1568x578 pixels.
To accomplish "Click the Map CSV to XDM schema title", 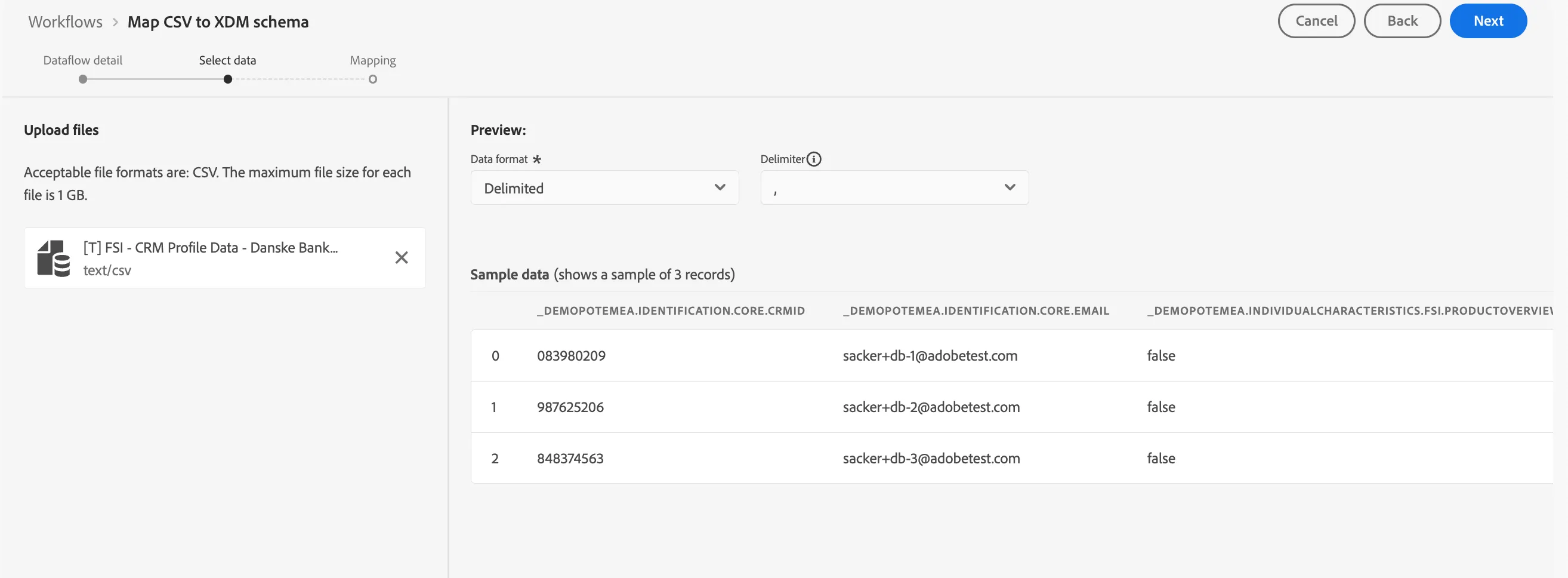I will [x=218, y=22].
